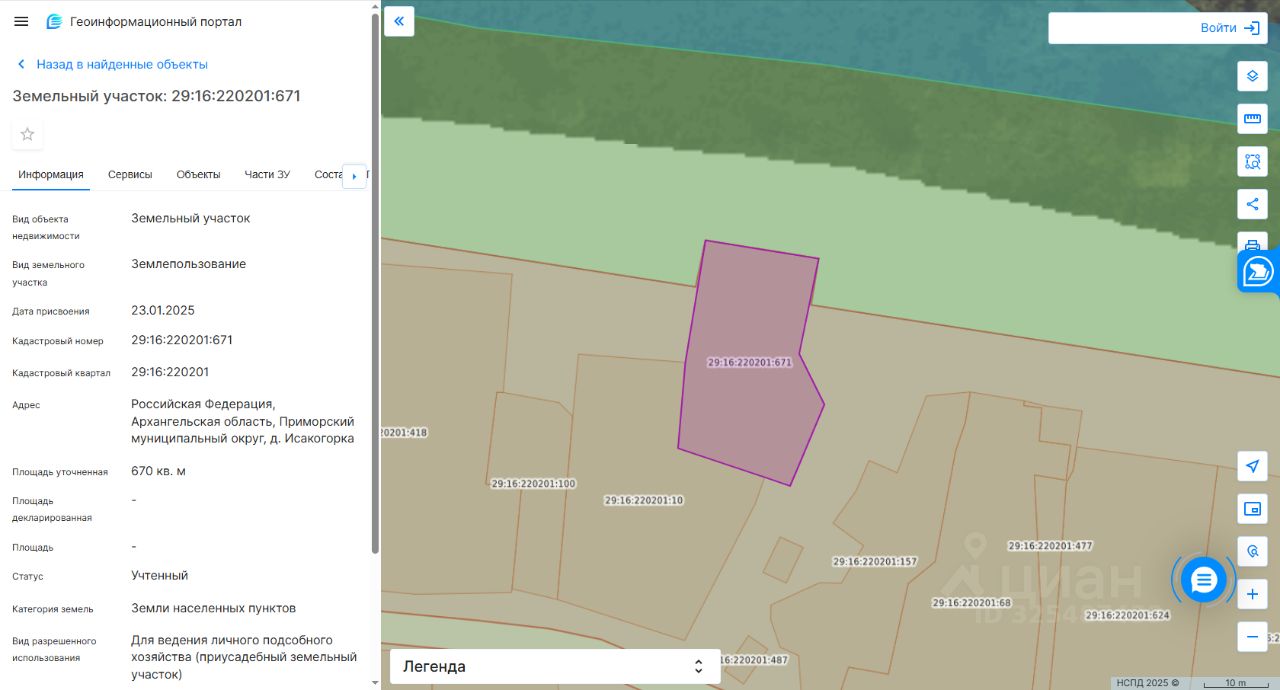Print the map with printer icon
The width and height of the screenshot is (1280, 690).
(1252, 243)
